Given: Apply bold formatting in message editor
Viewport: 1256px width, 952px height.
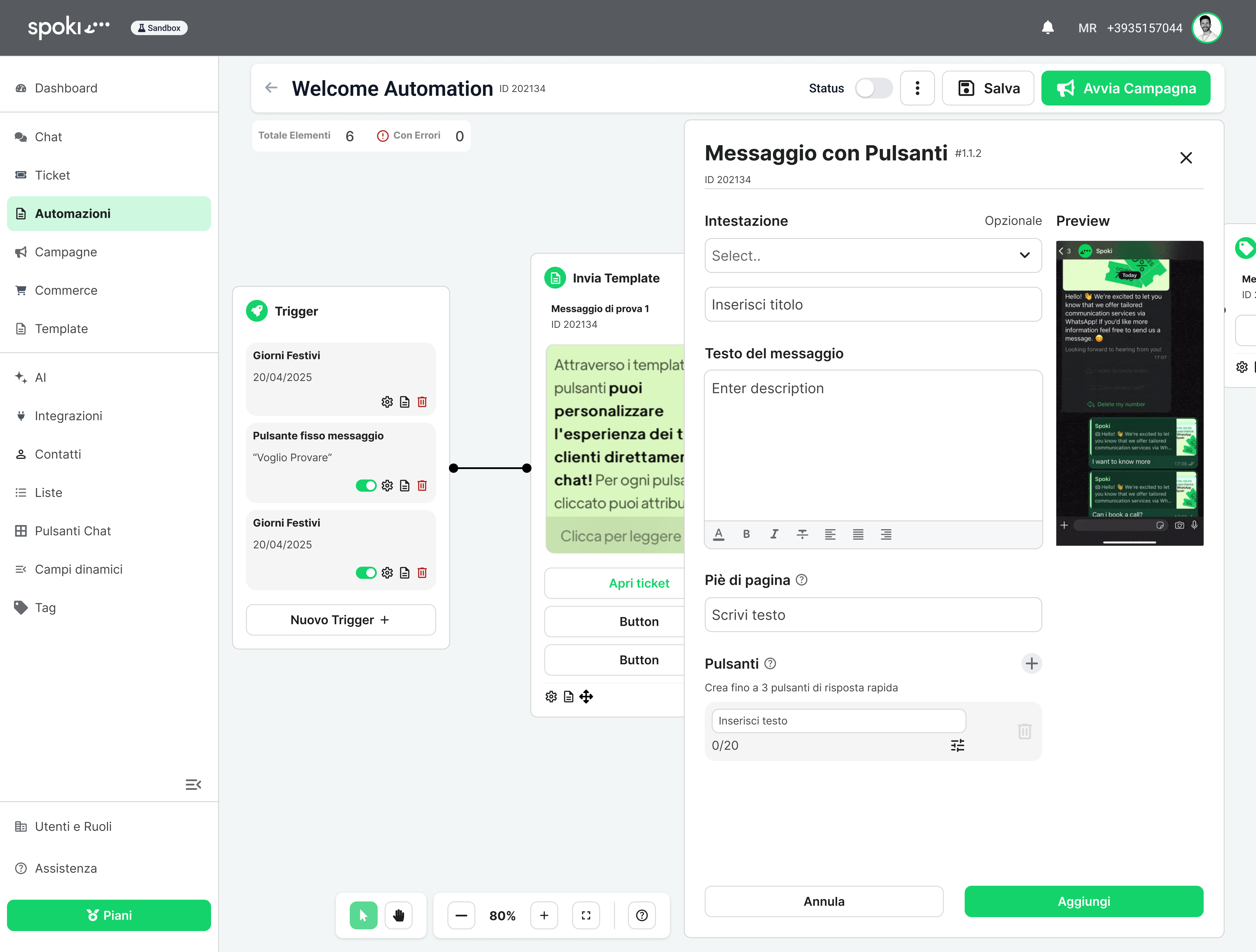Looking at the screenshot, I should pyautogui.click(x=746, y=534).
